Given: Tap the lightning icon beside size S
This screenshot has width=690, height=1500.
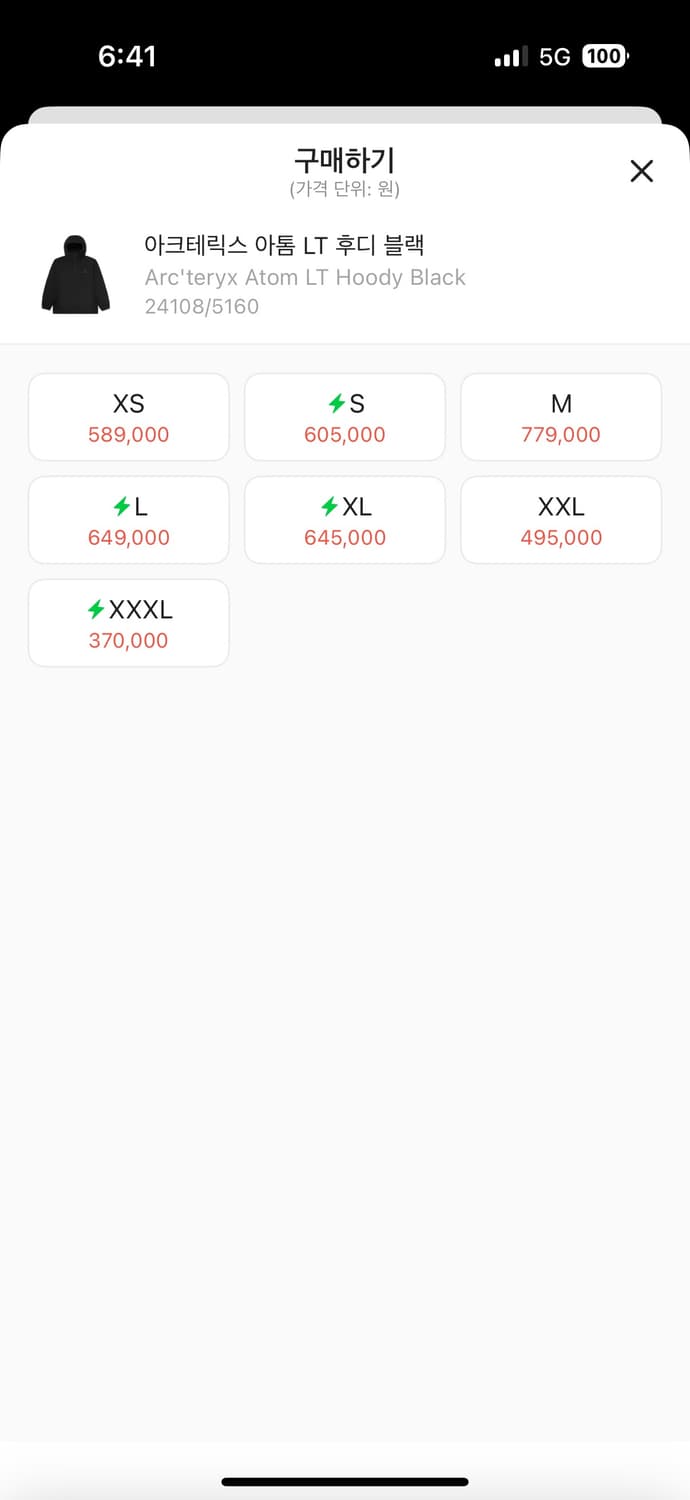Looking at the screenshot, I should tap(337, 404).
